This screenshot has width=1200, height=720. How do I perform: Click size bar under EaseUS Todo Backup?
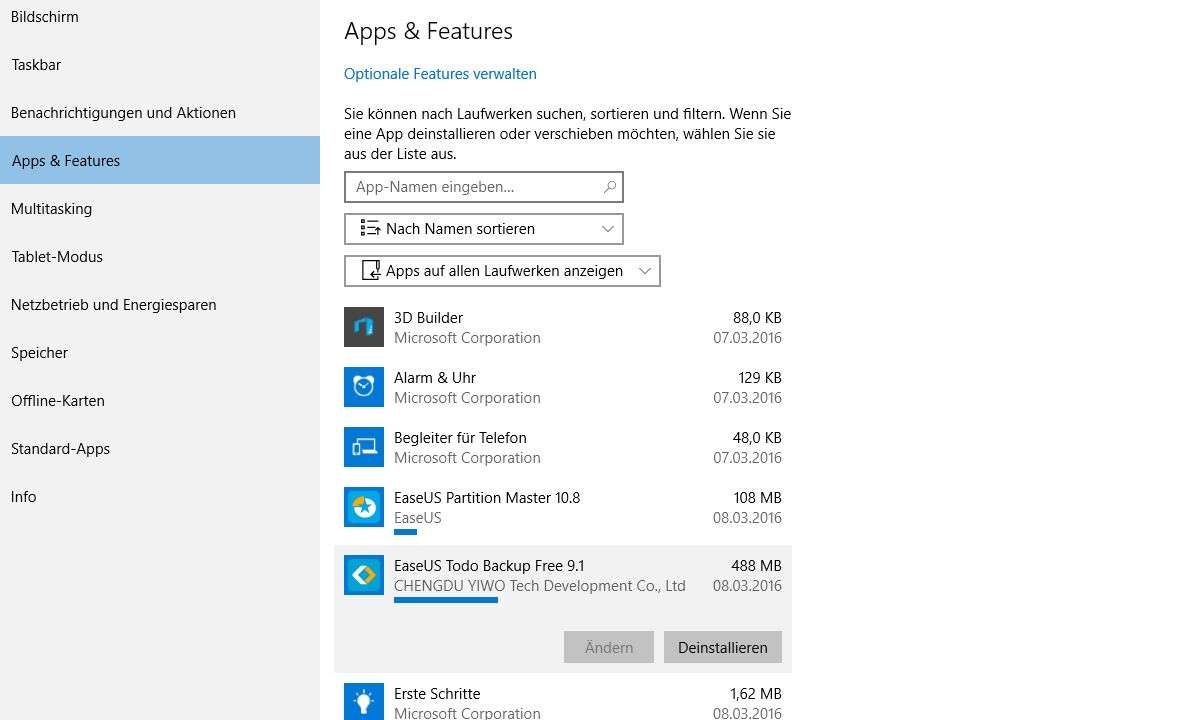click(x=446, y=600)
